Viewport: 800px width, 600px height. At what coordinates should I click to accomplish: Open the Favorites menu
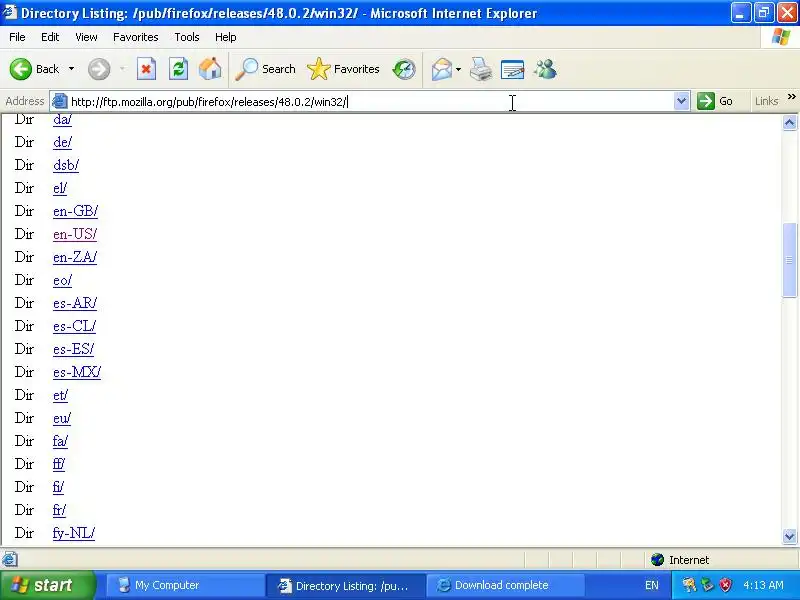(x=136, y=37)
